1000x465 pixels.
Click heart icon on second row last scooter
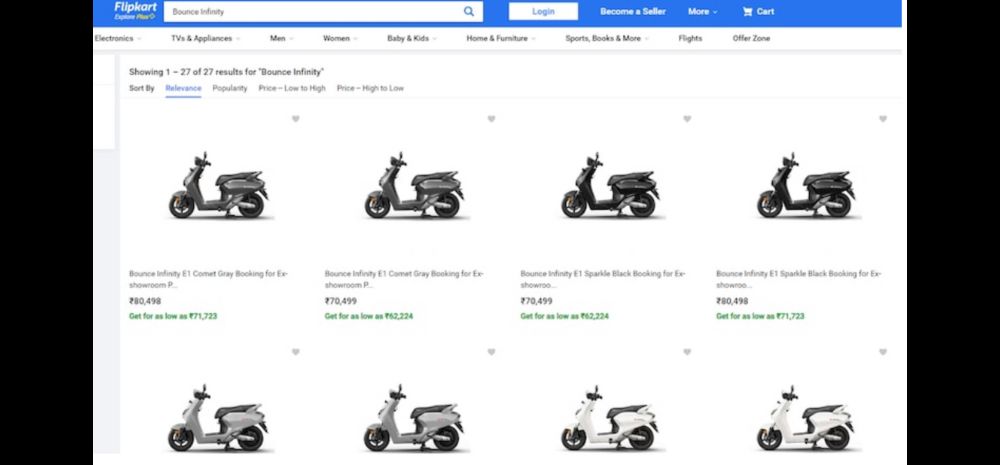pos(883,352)
